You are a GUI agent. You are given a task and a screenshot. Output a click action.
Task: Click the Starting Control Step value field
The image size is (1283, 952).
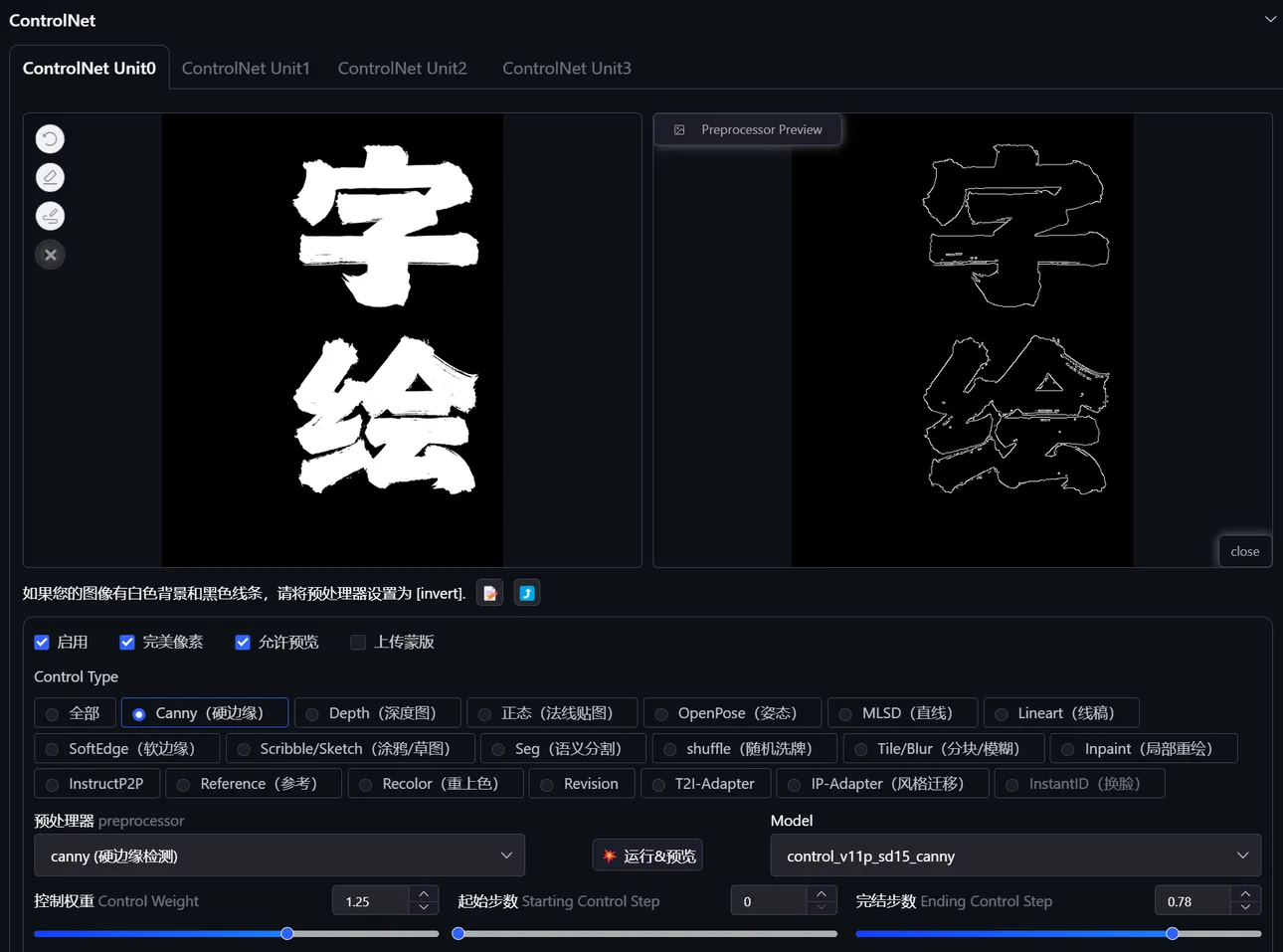coord(769,901)
